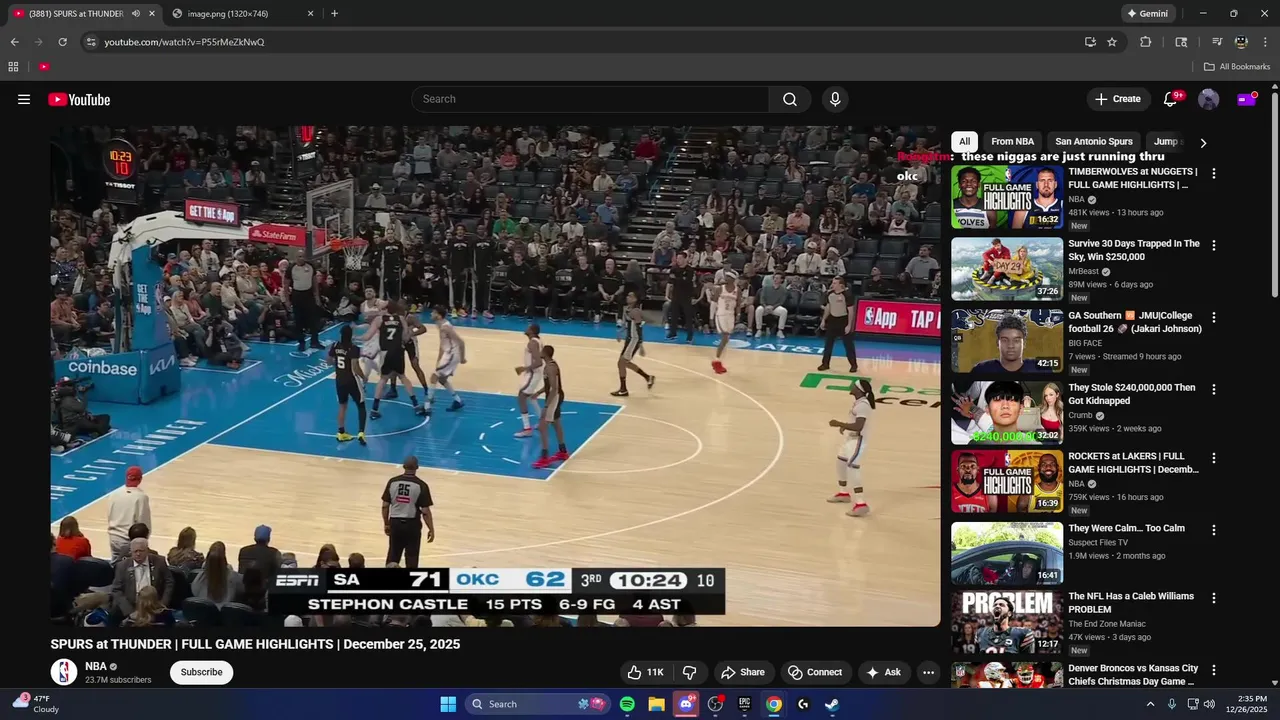
Task: Bookmark this page with the star
Action: pyautogui.click(x=1112, y=42)
